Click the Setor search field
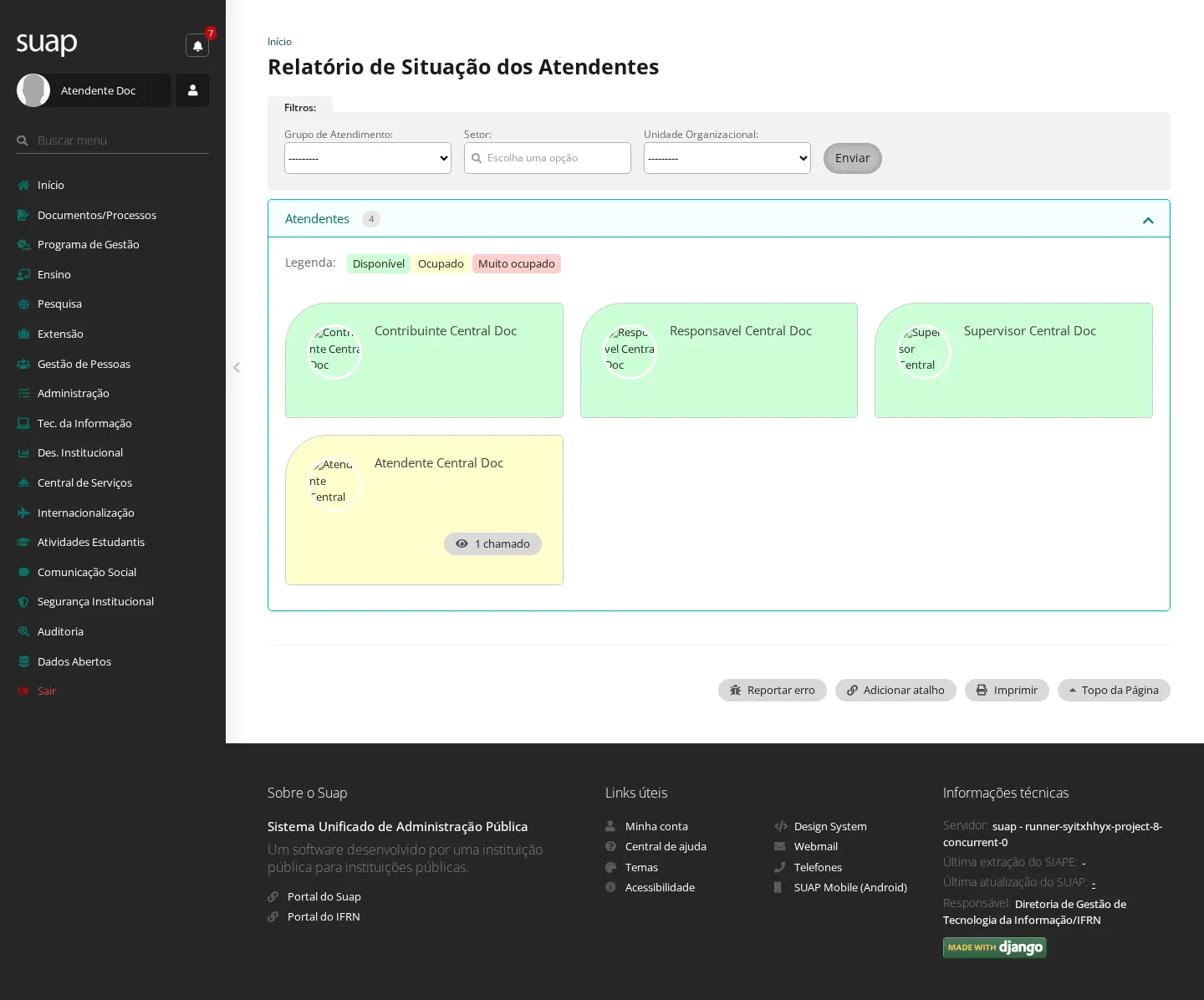The height and width of the screenshot is (1000, 1204). click(548, 158)
